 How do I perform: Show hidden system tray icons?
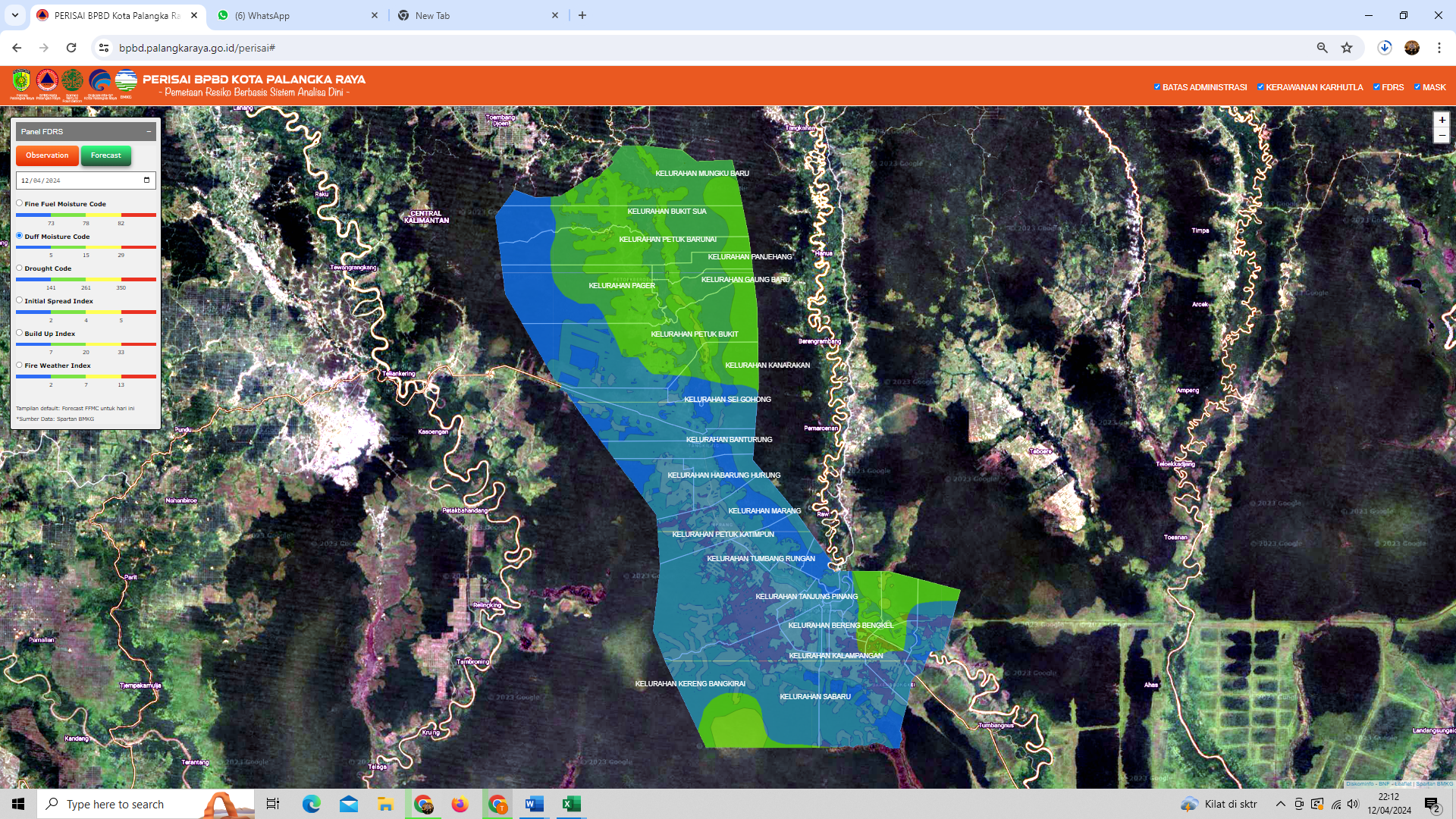pyautogui.click(x=1281, y=804)
